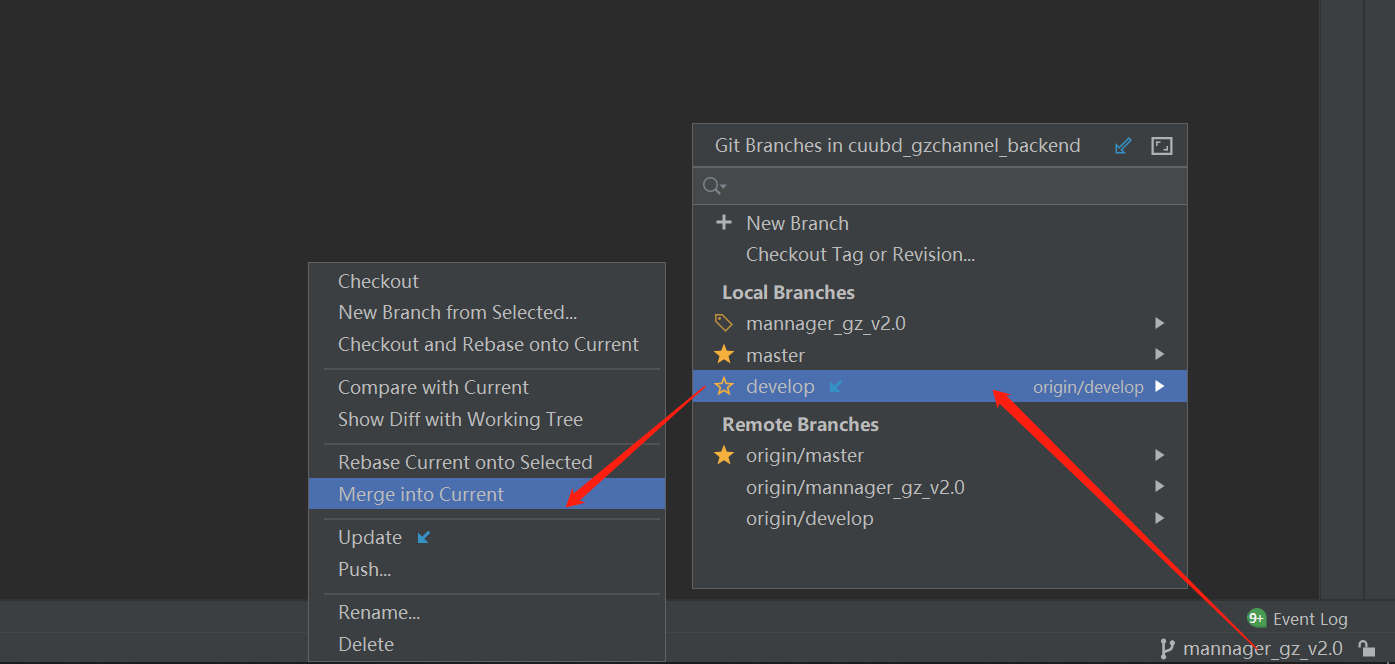1395x664 pixels.
Task: Select Compare with Current
Action: point(487,387)
